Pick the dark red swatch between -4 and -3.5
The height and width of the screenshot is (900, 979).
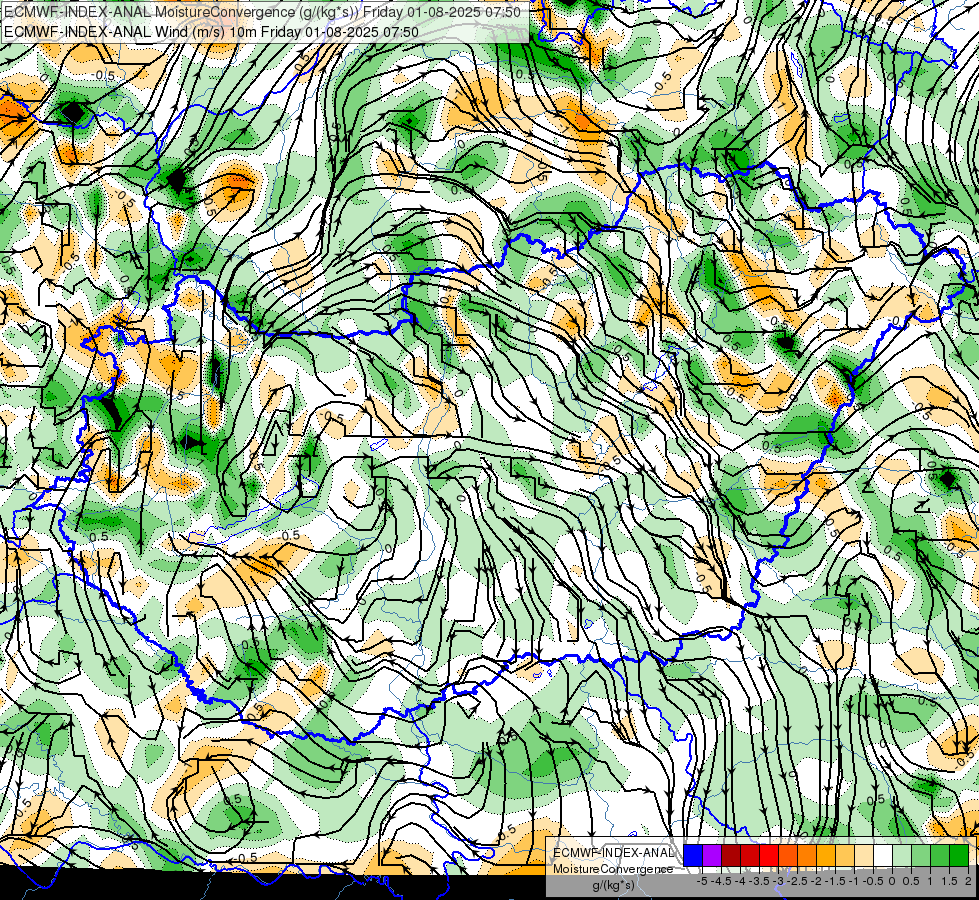click(x=750, y=855)
